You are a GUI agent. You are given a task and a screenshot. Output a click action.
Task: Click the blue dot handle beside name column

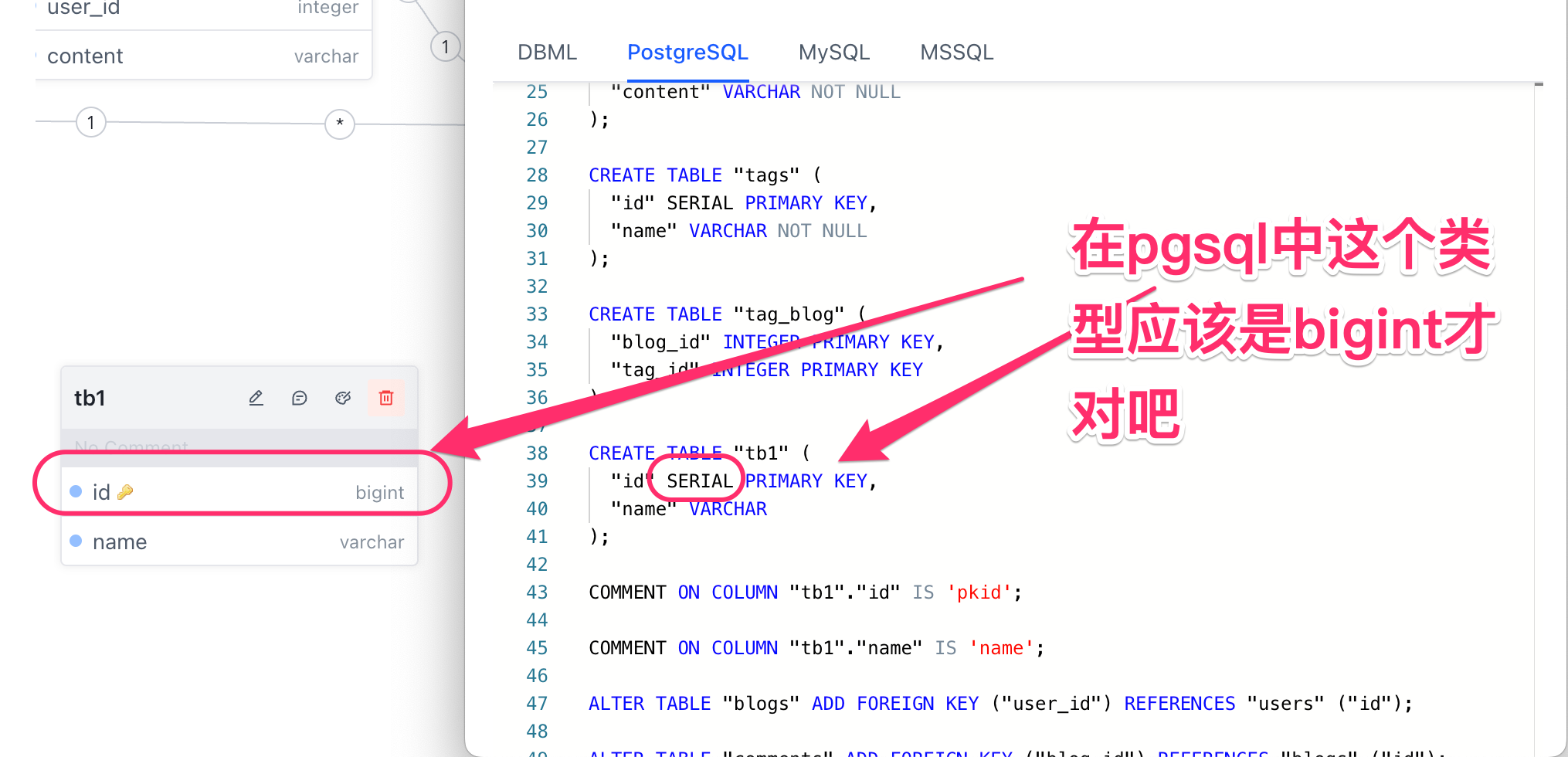(x=76, y=541)
